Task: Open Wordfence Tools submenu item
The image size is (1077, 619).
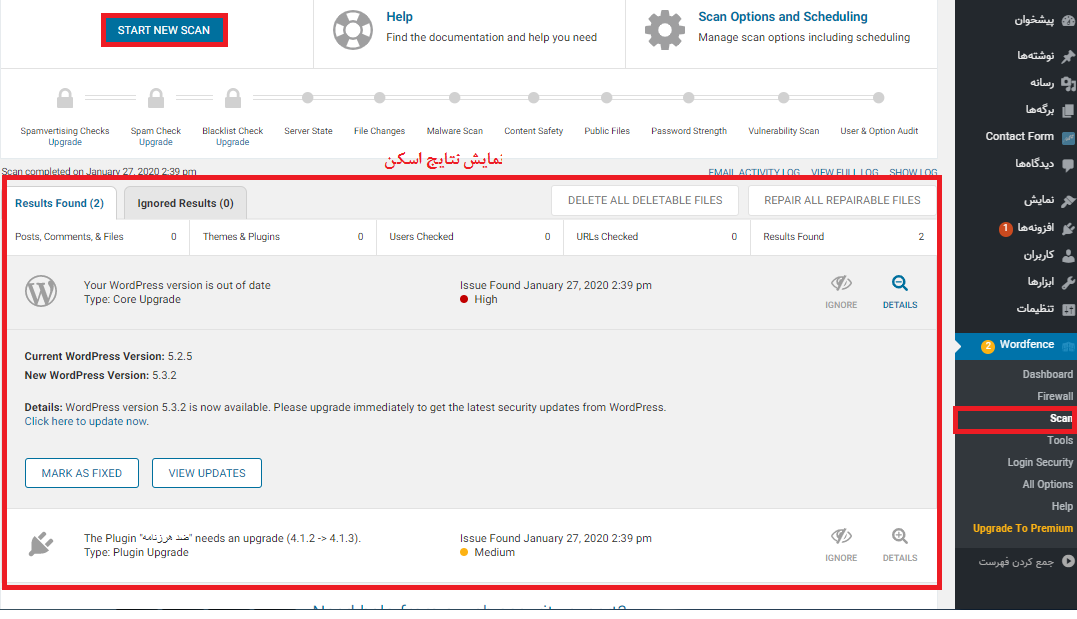Action: (x=1060, y=440)
